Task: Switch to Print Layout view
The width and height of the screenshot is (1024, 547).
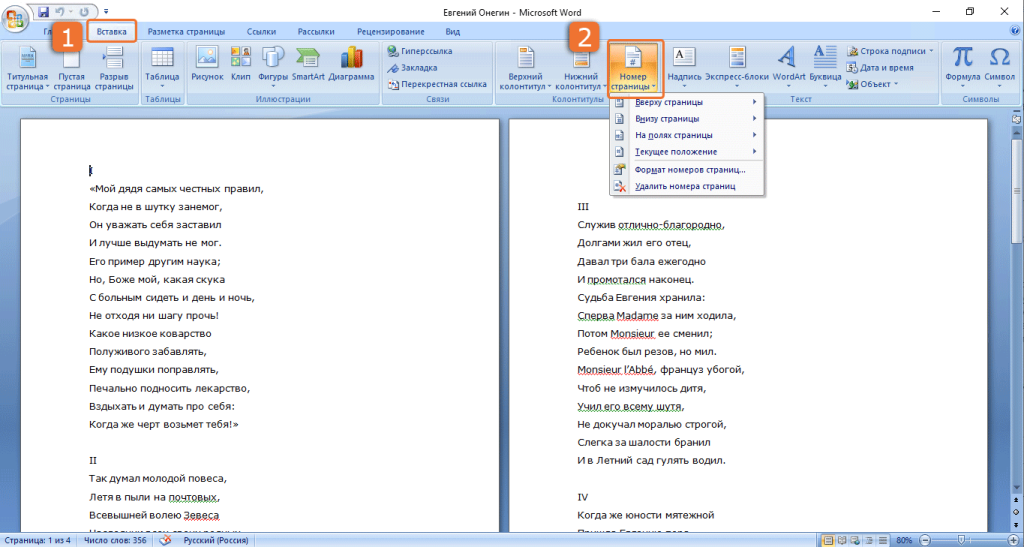Action: [827, 540]
